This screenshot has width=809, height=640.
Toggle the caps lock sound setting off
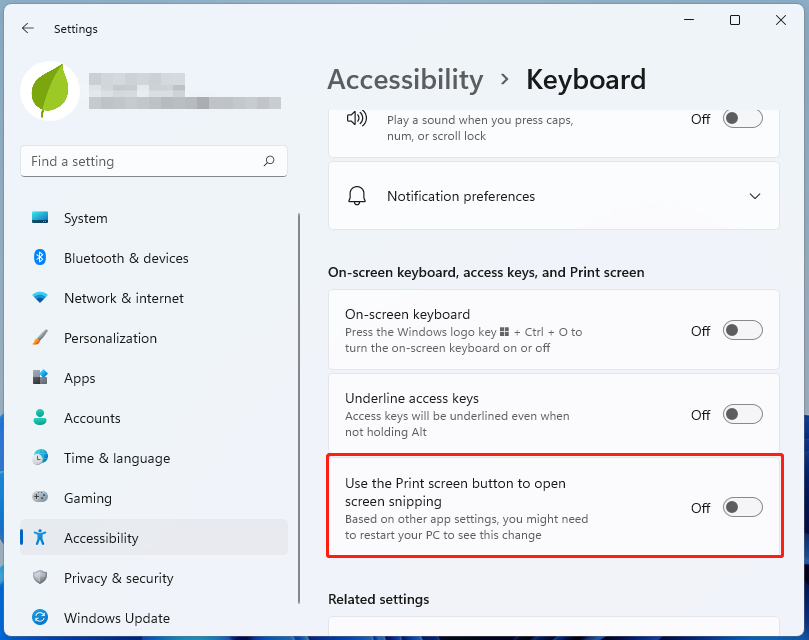coord(742,118)
